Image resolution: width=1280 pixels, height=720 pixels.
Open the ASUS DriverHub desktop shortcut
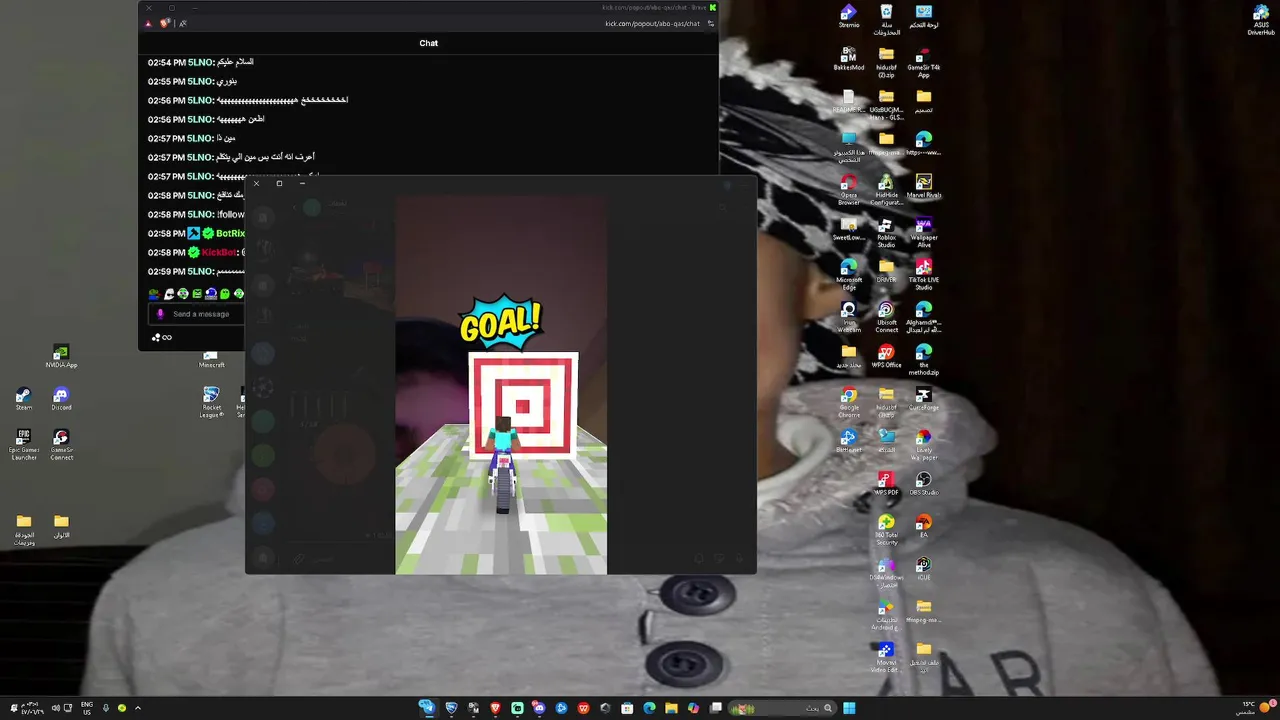pyautogui.click(x=1261, y=20)
